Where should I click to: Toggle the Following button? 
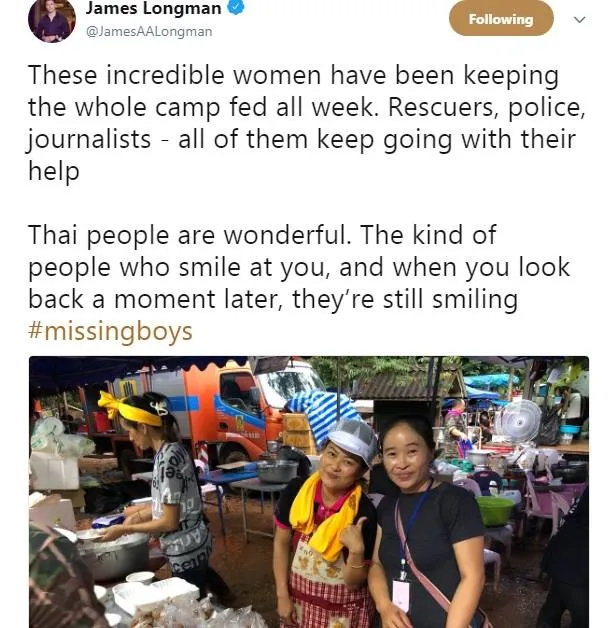[501, 18]
